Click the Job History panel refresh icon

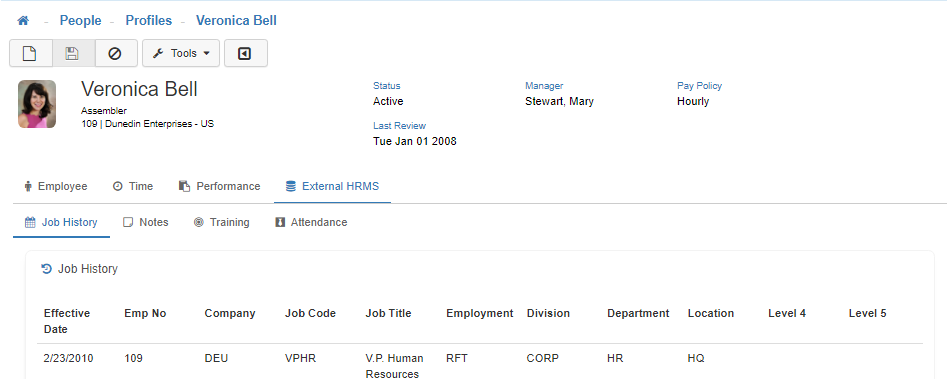[x=47, y=269]
